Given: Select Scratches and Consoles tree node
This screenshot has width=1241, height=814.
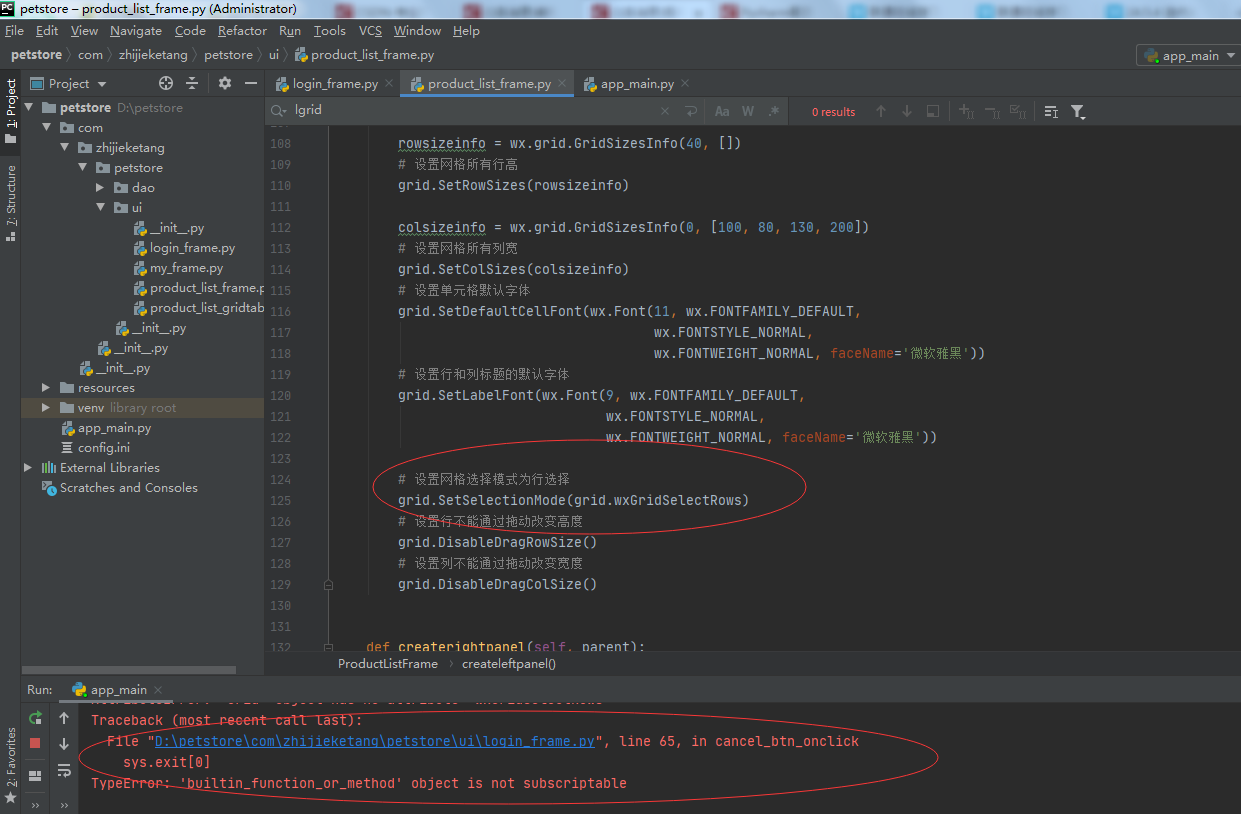Looking at the screenshot, I should click(128, 487).
